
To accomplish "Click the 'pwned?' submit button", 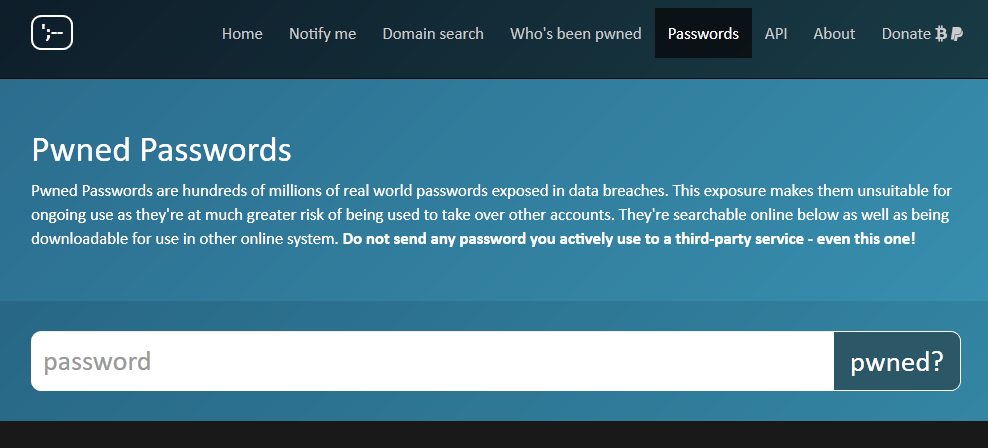I will click(x=897, y=361).
